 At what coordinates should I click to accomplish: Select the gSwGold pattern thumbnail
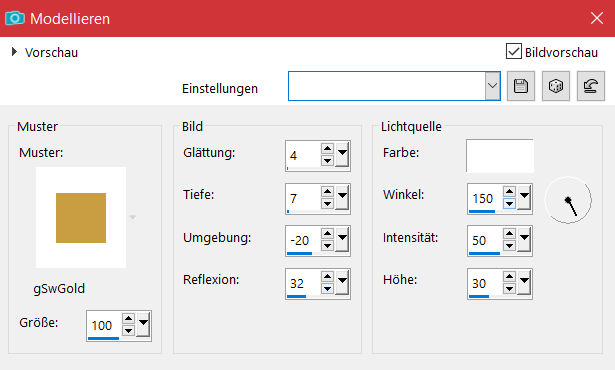[81, 218]
